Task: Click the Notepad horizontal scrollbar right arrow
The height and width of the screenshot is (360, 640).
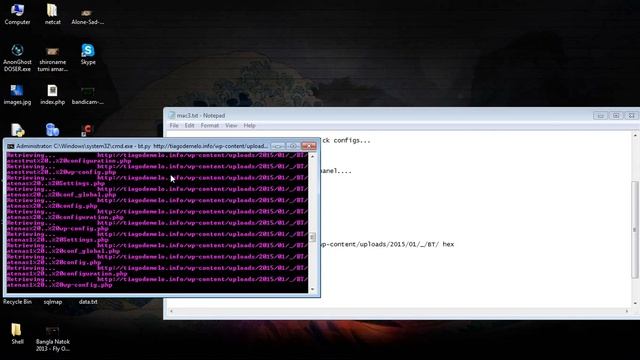Action: pyautogui.click(x=627, y=311)
